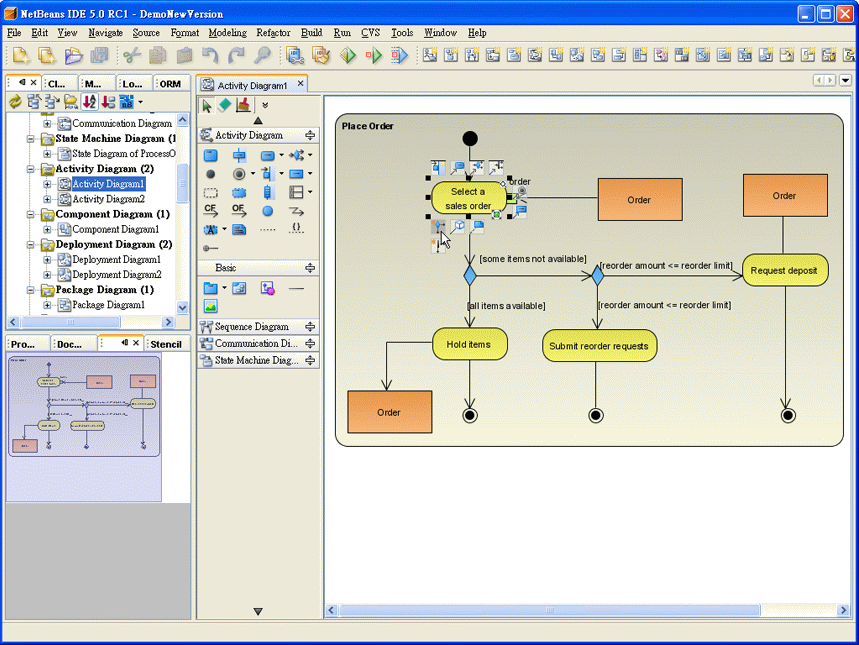Switch to the ORM tab
Viewport: 859px width, 645px height.
(x=170, y=84)
